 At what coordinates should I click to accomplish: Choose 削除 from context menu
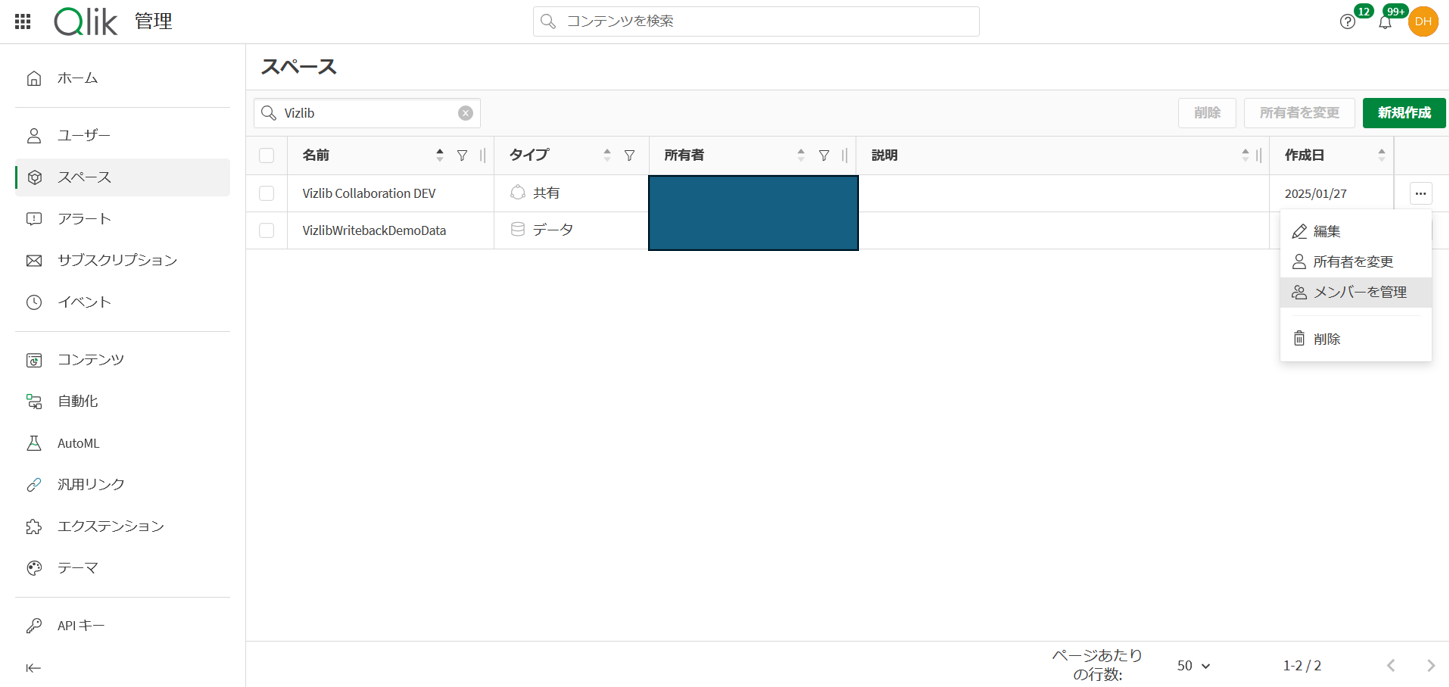pyautogui.click(x=1356, y=339)
